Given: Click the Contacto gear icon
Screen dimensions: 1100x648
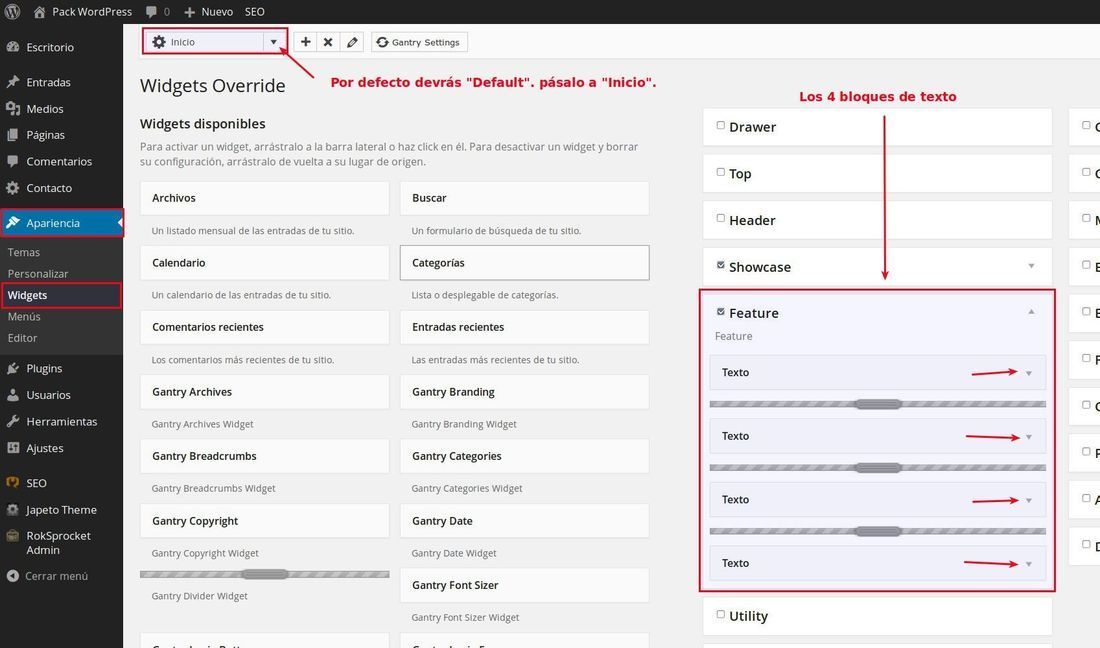Looking at the screenshot, I should click(x=13, y=188).
